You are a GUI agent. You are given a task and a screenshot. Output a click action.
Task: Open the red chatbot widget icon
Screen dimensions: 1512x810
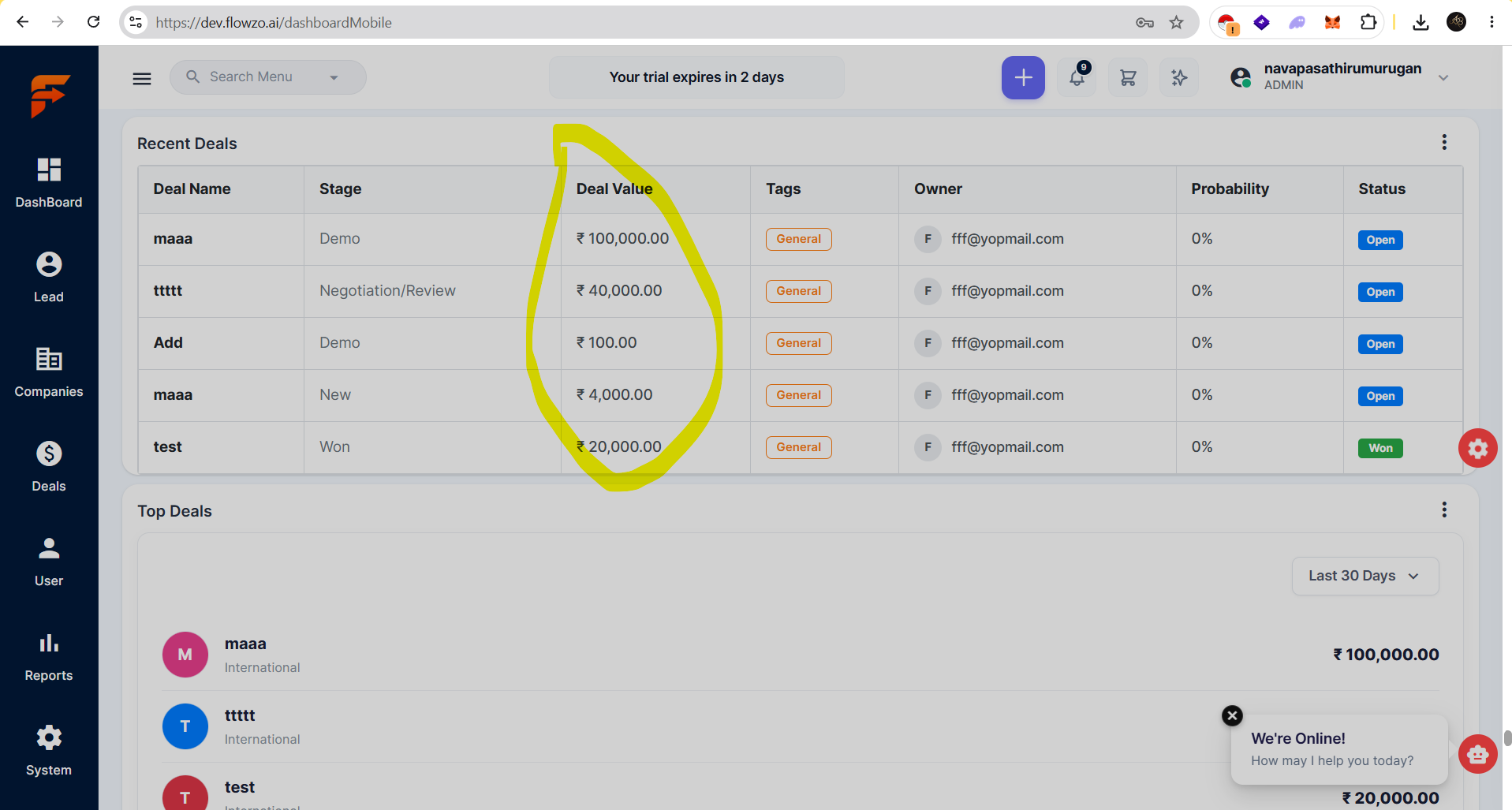tap(1477, 754)
